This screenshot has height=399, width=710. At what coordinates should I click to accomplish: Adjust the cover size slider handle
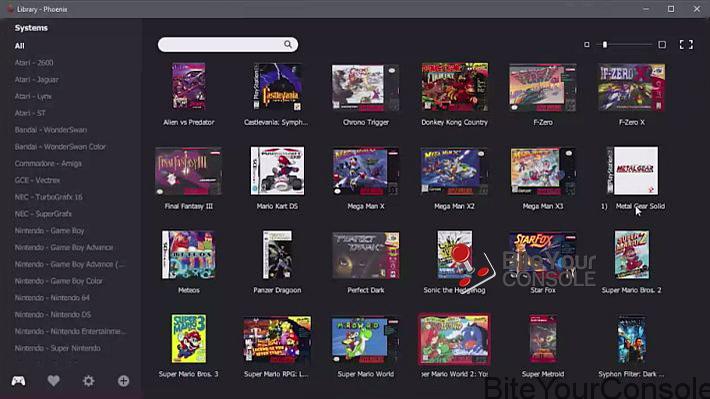pyautogui.click(x=605, y=44)
